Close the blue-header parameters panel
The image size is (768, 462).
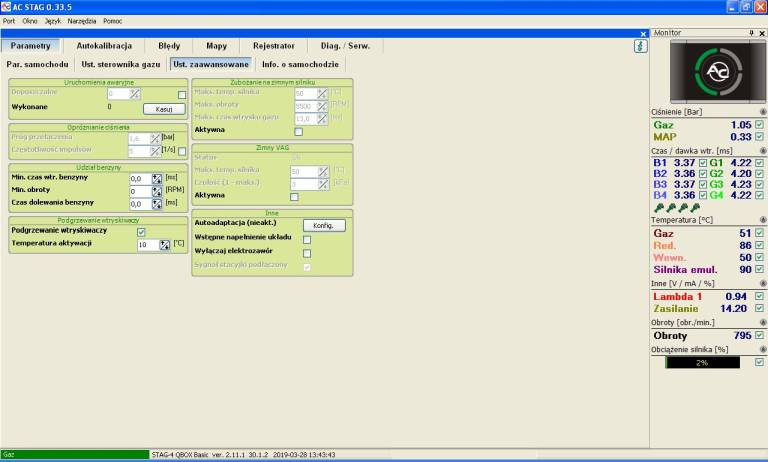click(x=644, y=34)
